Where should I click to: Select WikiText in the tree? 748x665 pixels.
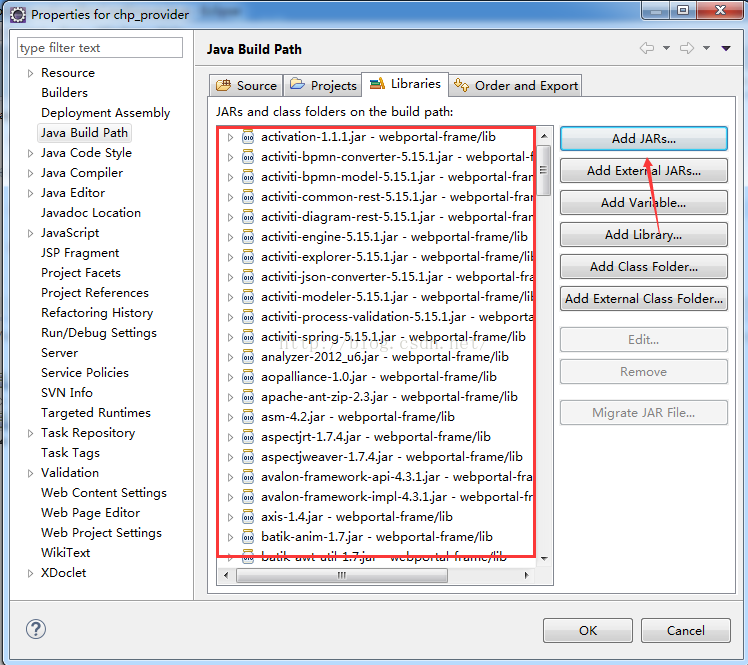65,553
